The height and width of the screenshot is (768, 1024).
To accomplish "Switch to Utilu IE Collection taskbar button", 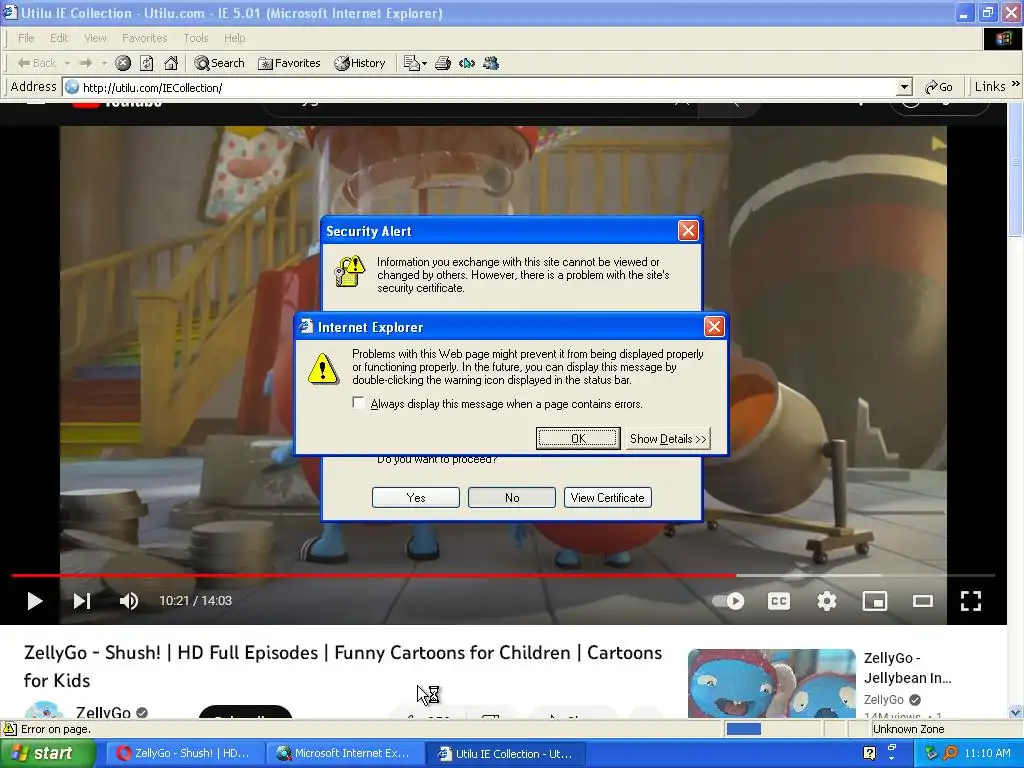I will pyautogui.click(x=505, y=753).
